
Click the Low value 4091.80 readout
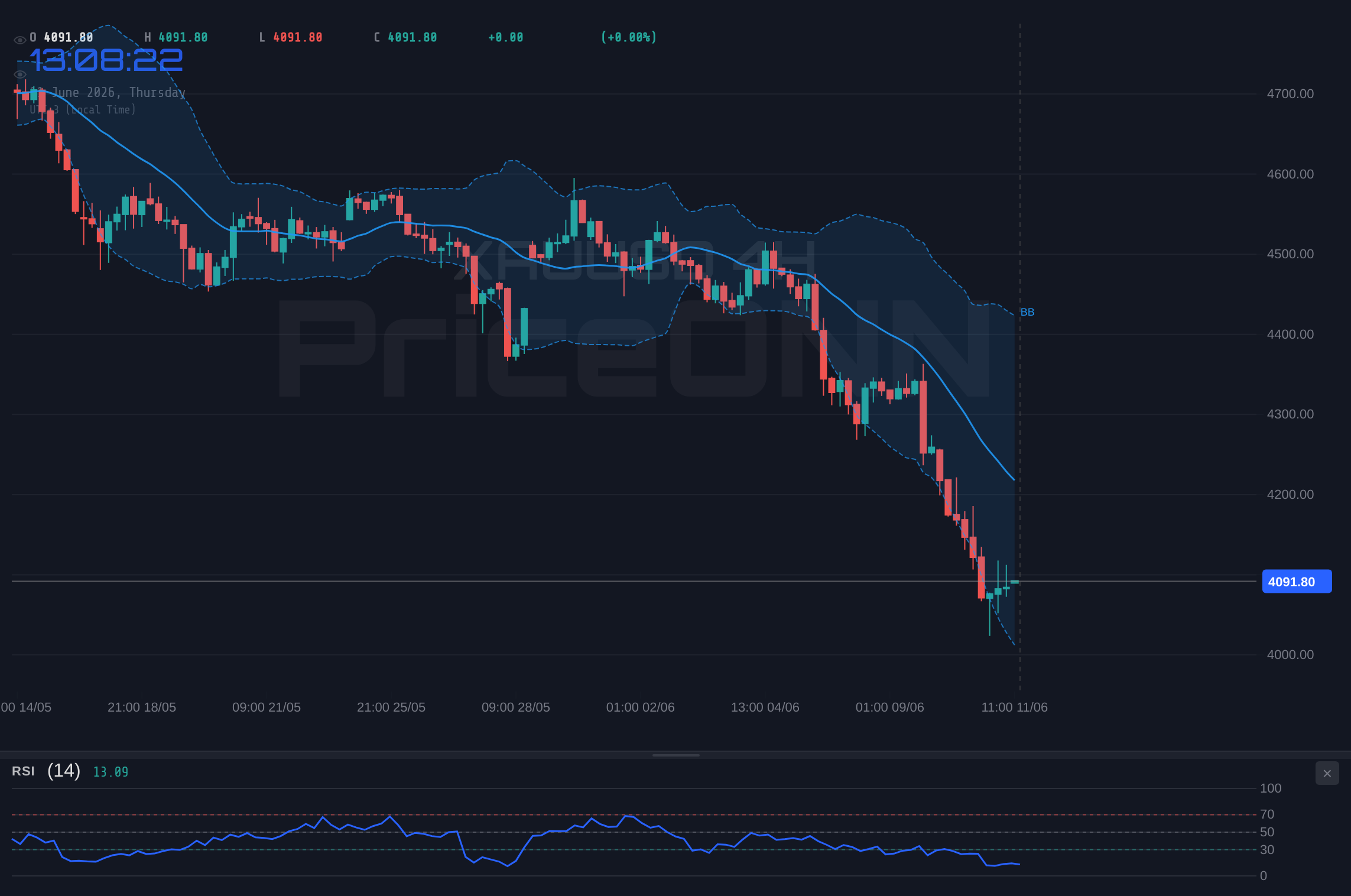(x=298, y=37)
